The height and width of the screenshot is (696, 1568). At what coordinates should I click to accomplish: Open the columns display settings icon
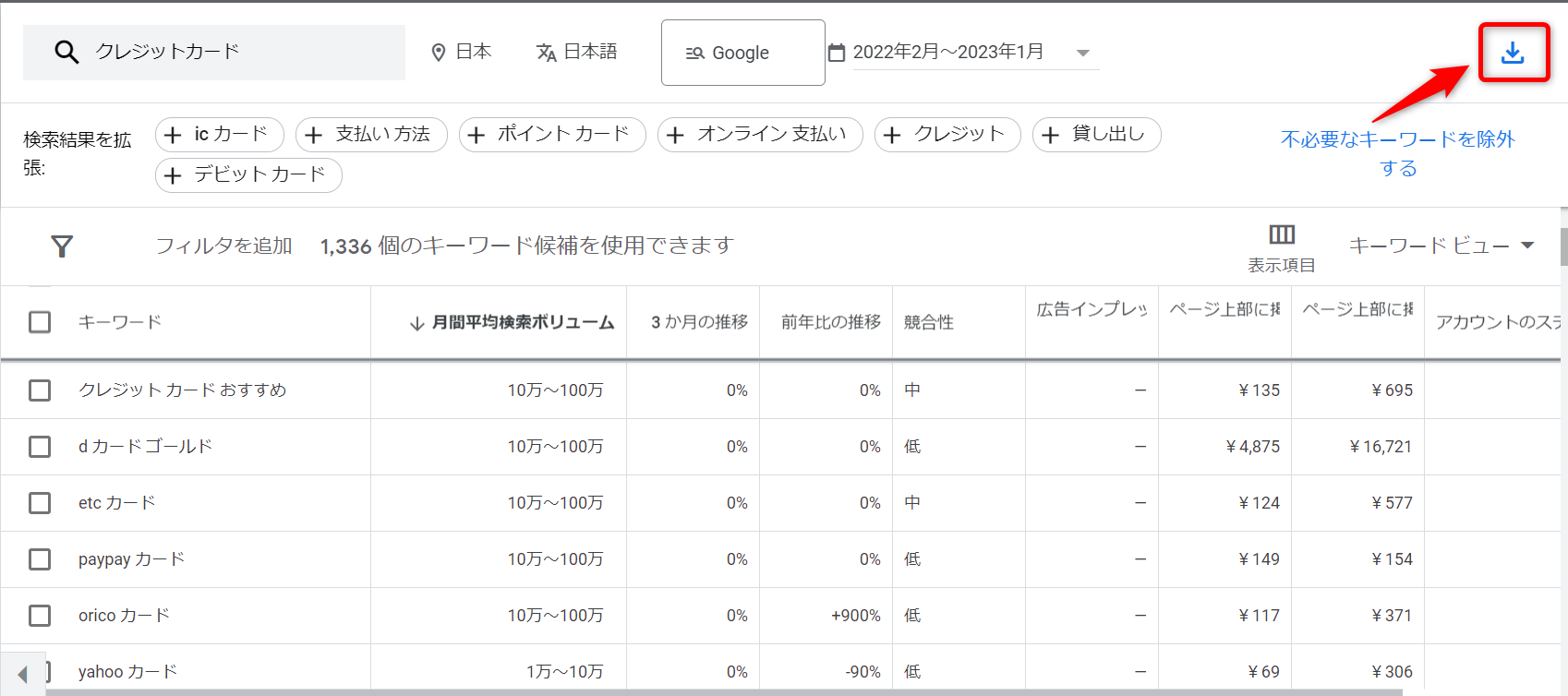[1282, 234]
